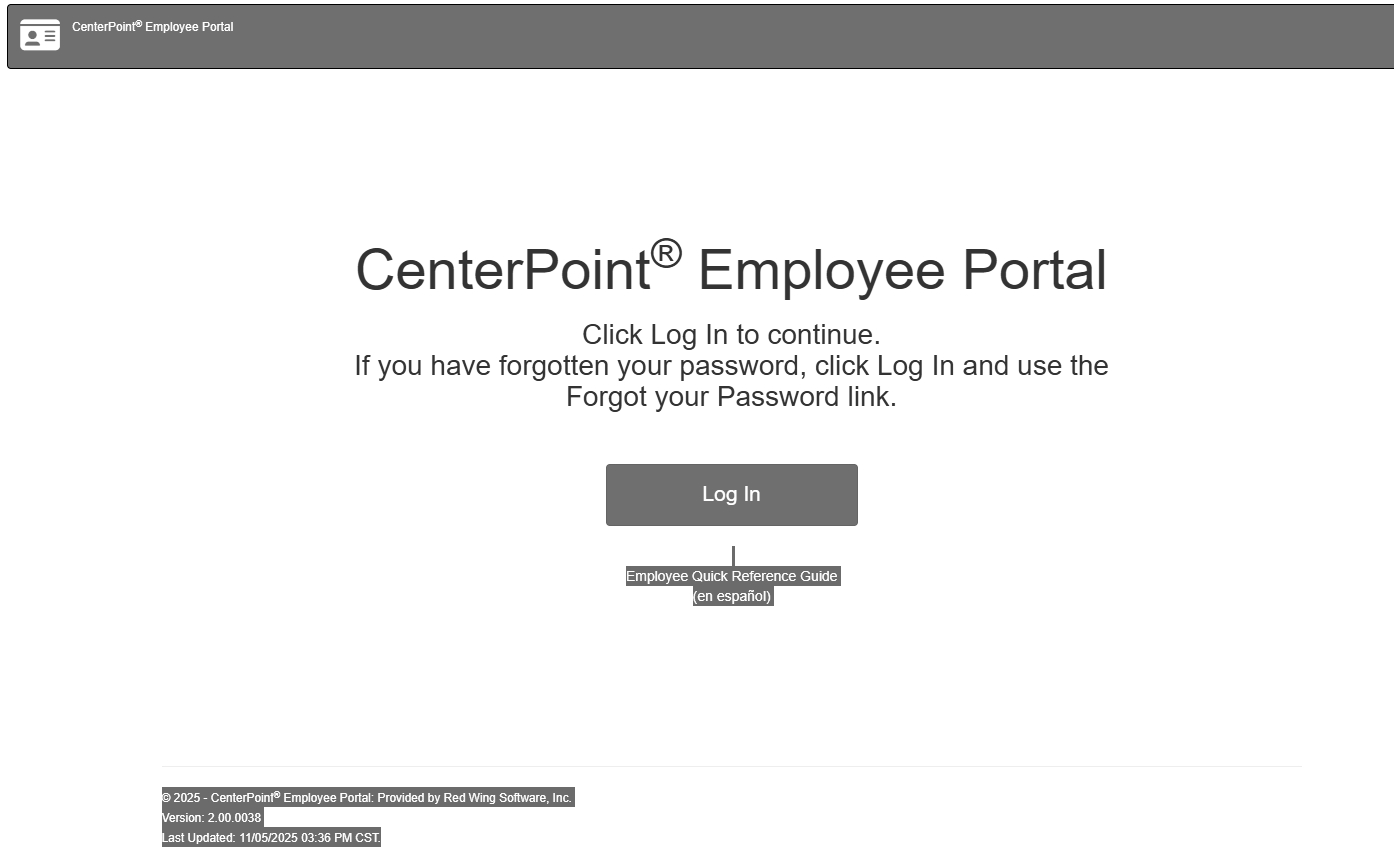Open the Employee Quick Reference Guide link
1394x850 pixels.
pos(731,576)
